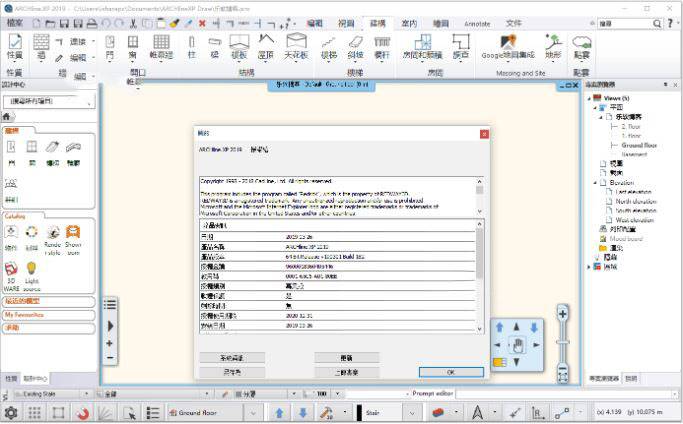Image resolution: width=683 pixels, height=424 pixels.
Task: Select the Roof tool in ribbon
Action: pos(266,47)
